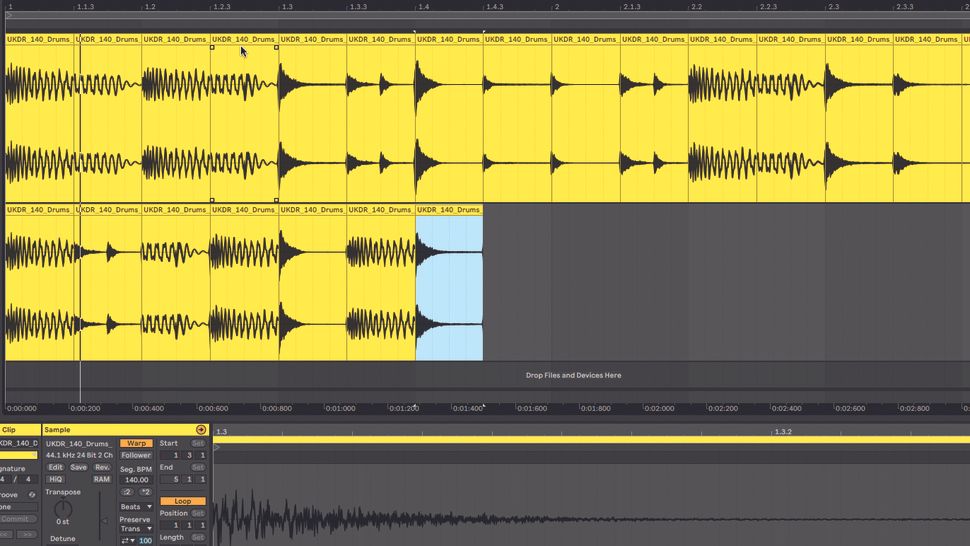
Task: Click the loop Position Set button
Action: pyautogui.click(x=198, y=513)
